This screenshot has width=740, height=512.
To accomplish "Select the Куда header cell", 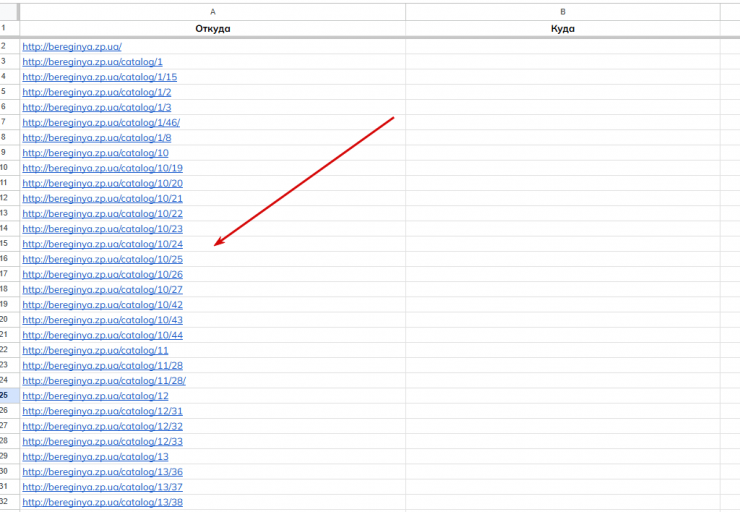I will (x=563, y=28).
